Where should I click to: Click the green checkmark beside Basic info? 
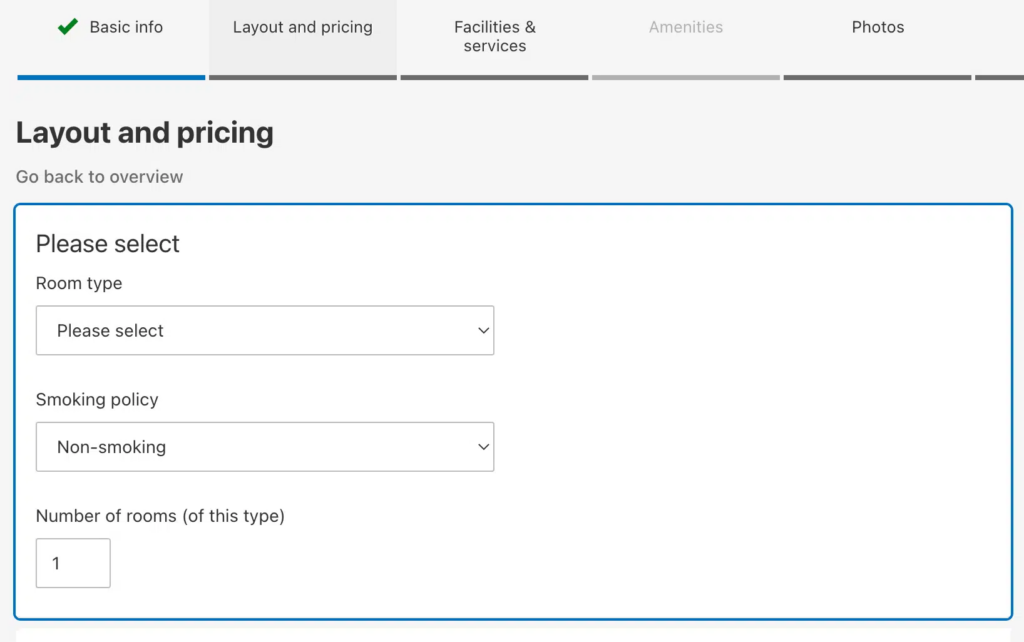(67, 27)
